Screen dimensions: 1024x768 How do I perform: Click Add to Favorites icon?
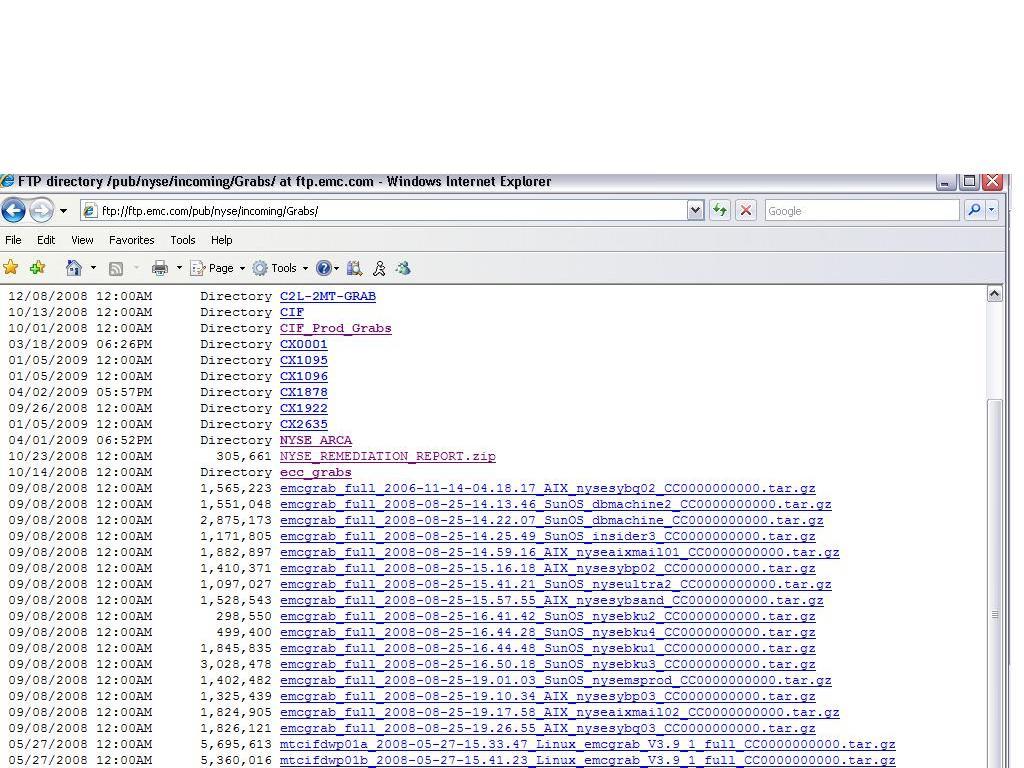[x=37, y=267]
